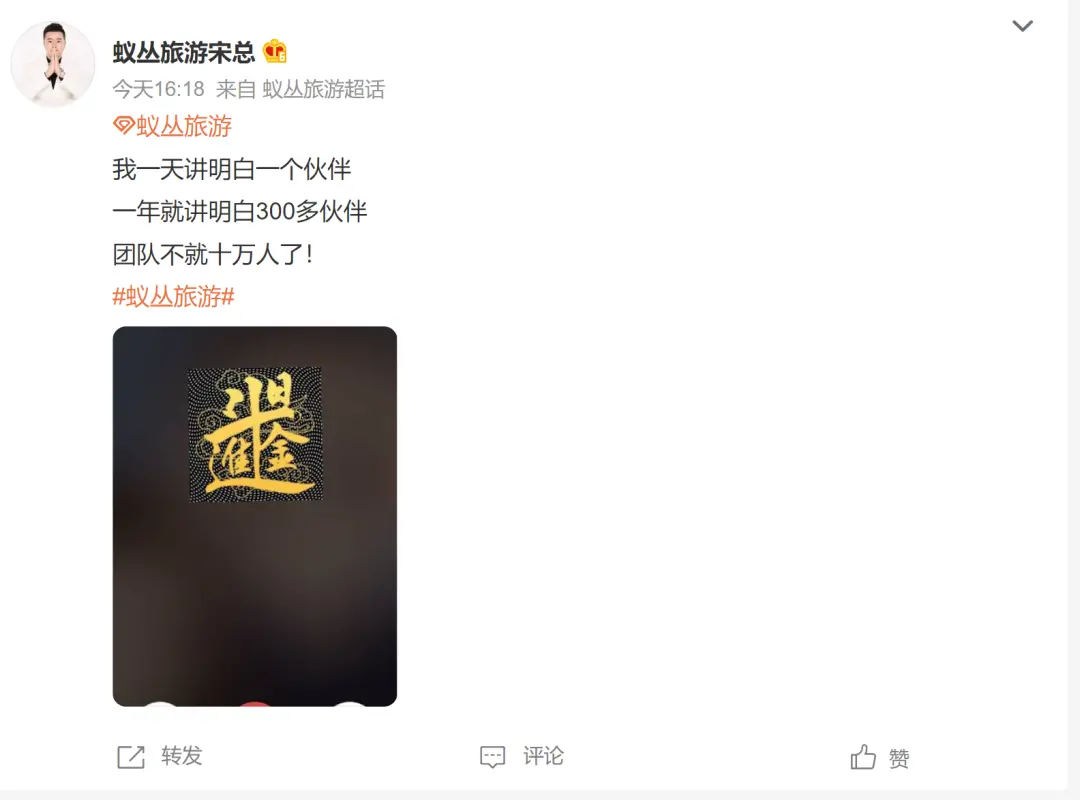Click the 转发 repost label
The image size is (1080, 800).
[x=182, y=756]
